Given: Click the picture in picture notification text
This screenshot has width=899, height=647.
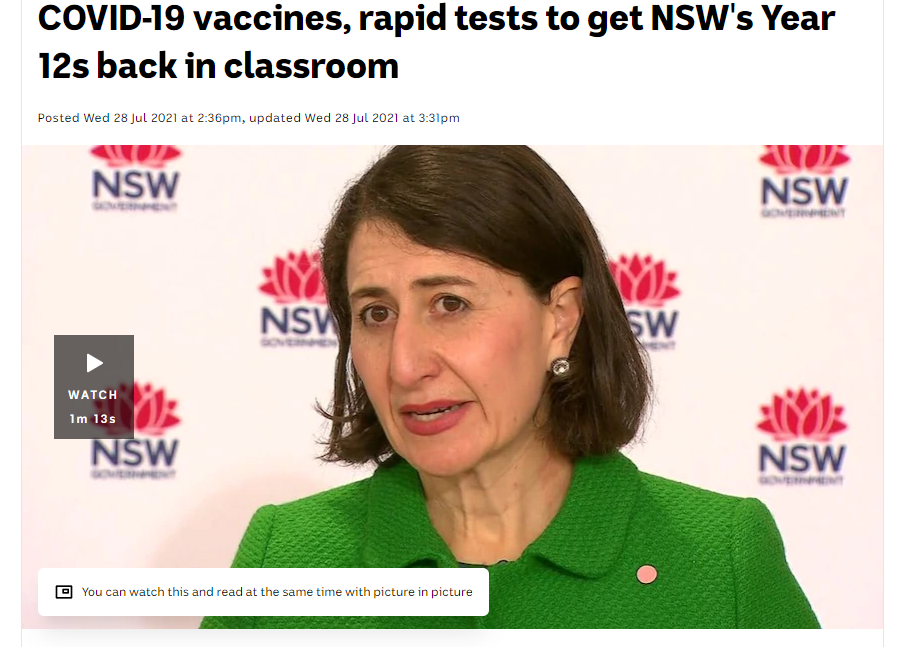Looking at the screenshot, I should (x=277, y=592).
